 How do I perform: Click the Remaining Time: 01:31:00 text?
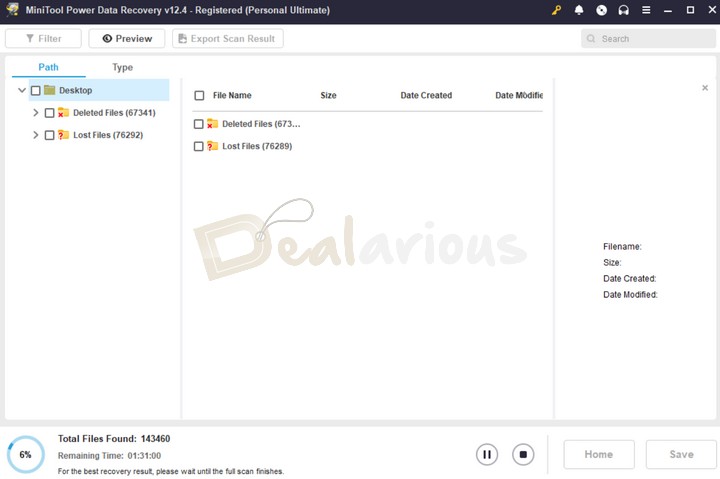pyautogui.click(x=109, y=456)
